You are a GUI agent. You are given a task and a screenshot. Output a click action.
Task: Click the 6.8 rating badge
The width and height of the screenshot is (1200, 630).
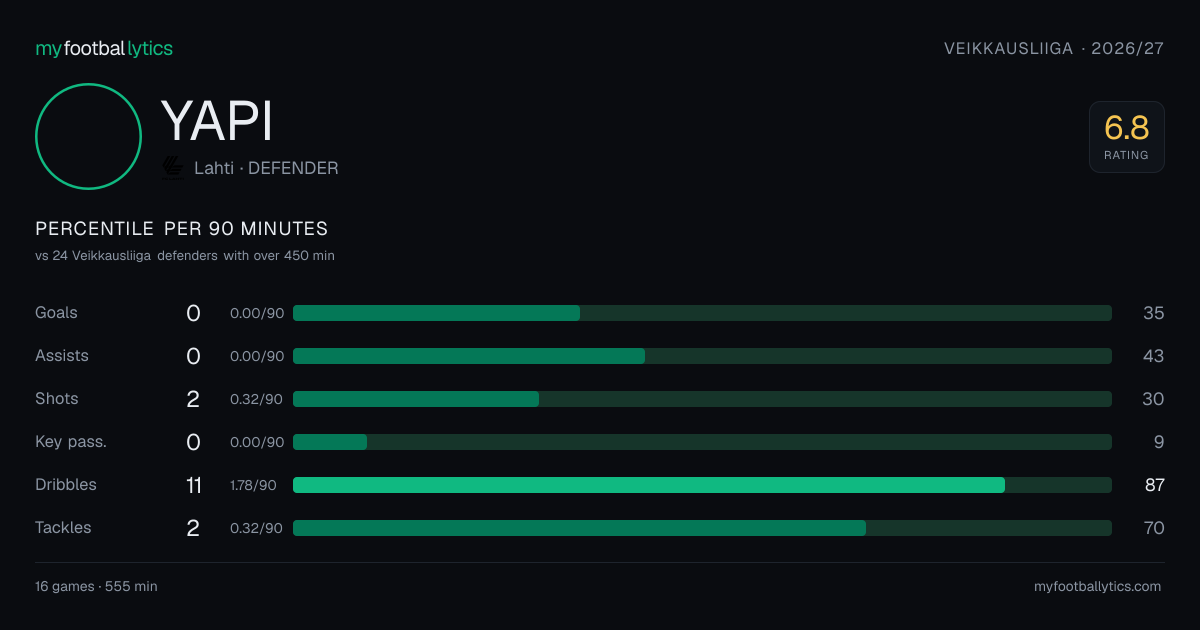[1127, 137]
